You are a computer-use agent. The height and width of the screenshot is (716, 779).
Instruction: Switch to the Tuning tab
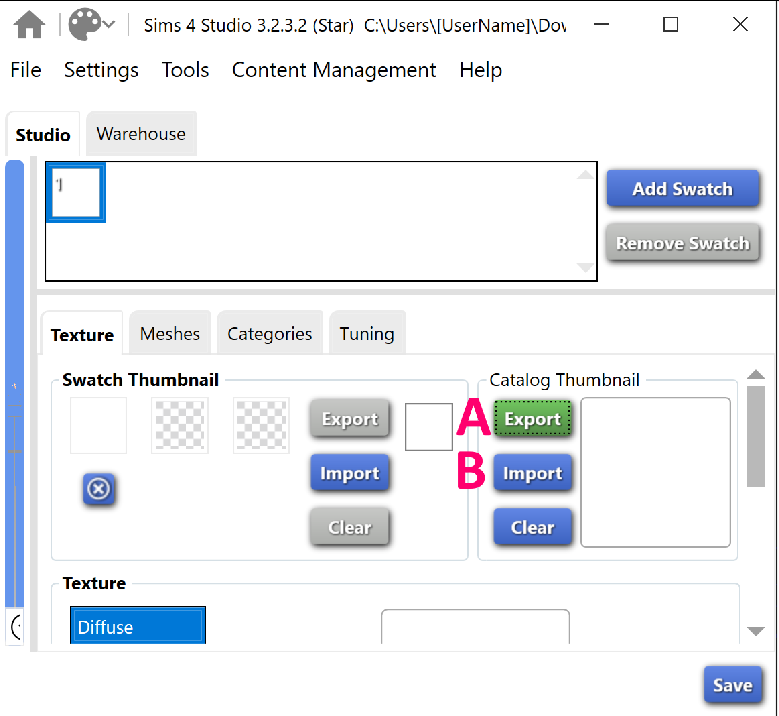(x=367, y=333)
